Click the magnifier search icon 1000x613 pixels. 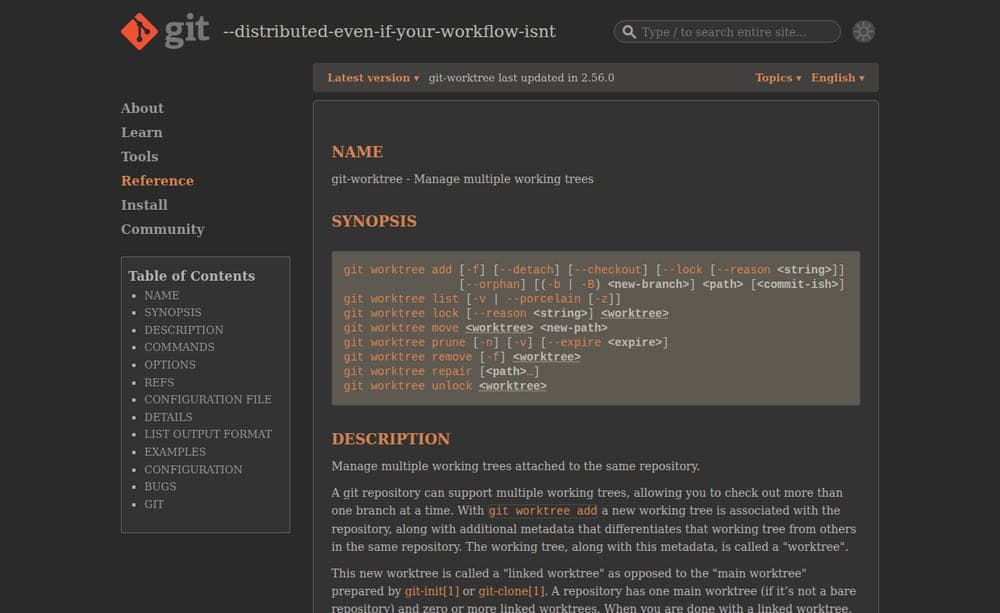click(629, 32)
